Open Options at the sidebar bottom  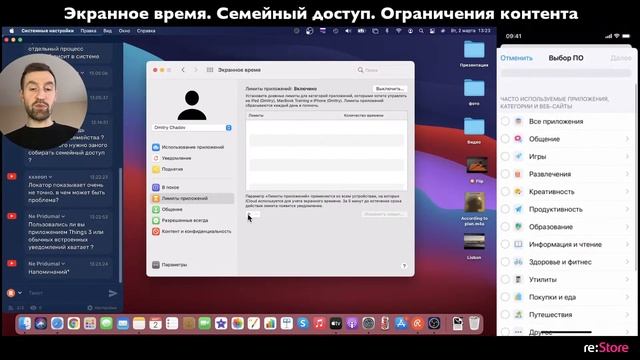click(170, 264)
